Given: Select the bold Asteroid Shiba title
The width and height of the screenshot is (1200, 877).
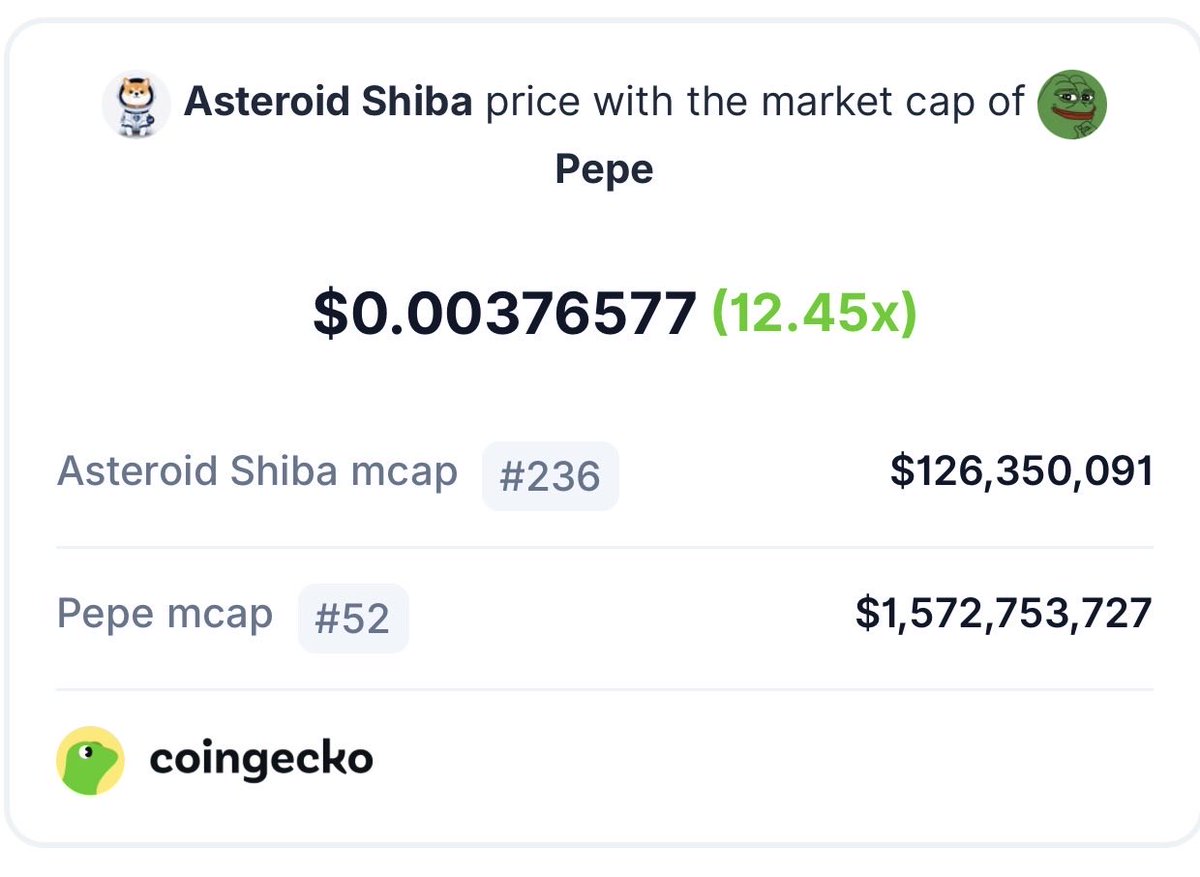Looking at the screenshot, I should click(328, 102).
